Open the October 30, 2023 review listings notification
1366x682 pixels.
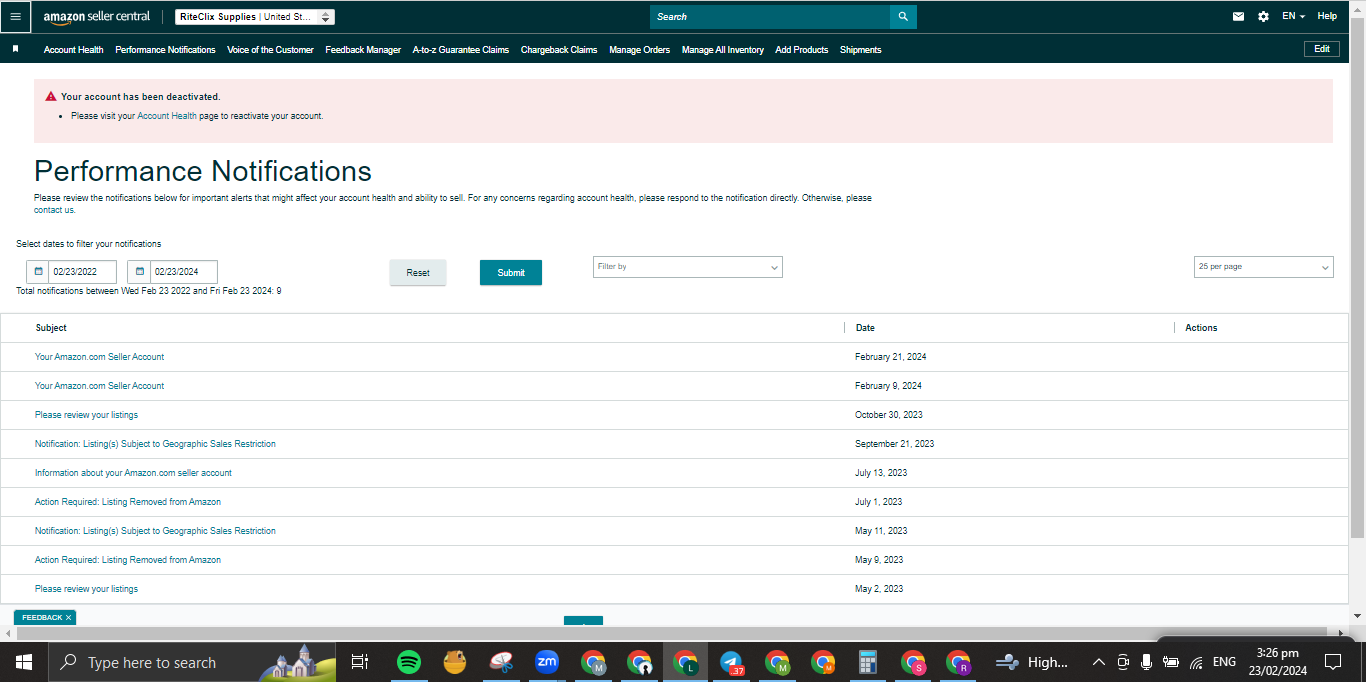(x=87, y=415)
